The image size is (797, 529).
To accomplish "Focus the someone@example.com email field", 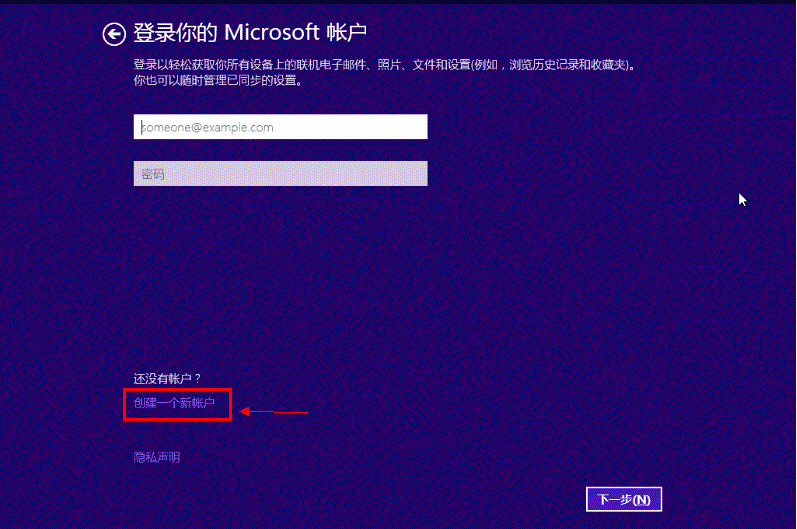I will tap(281, 127).
